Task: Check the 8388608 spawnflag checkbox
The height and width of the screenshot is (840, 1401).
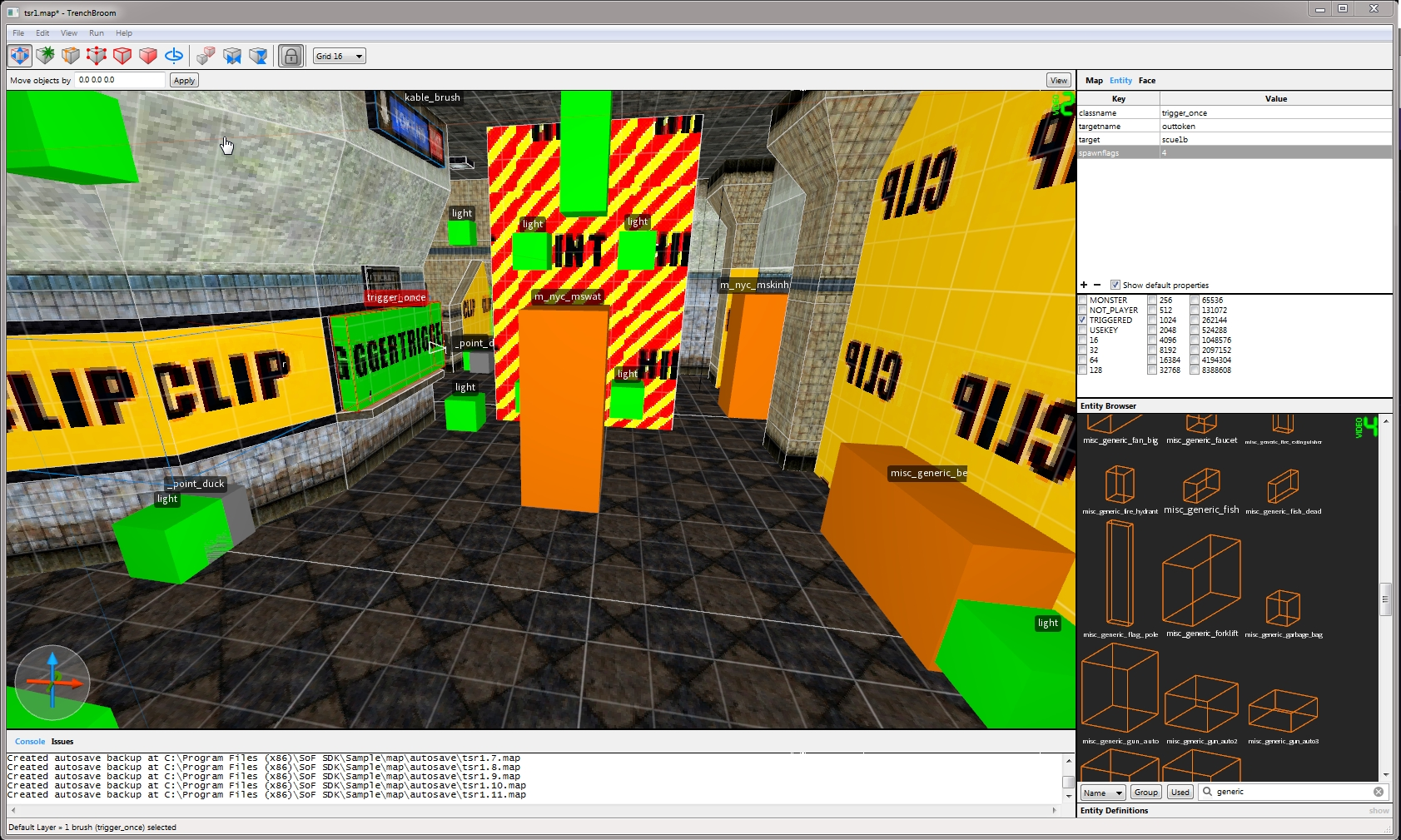Action: pyautogui.click(x=1195, y=370)
